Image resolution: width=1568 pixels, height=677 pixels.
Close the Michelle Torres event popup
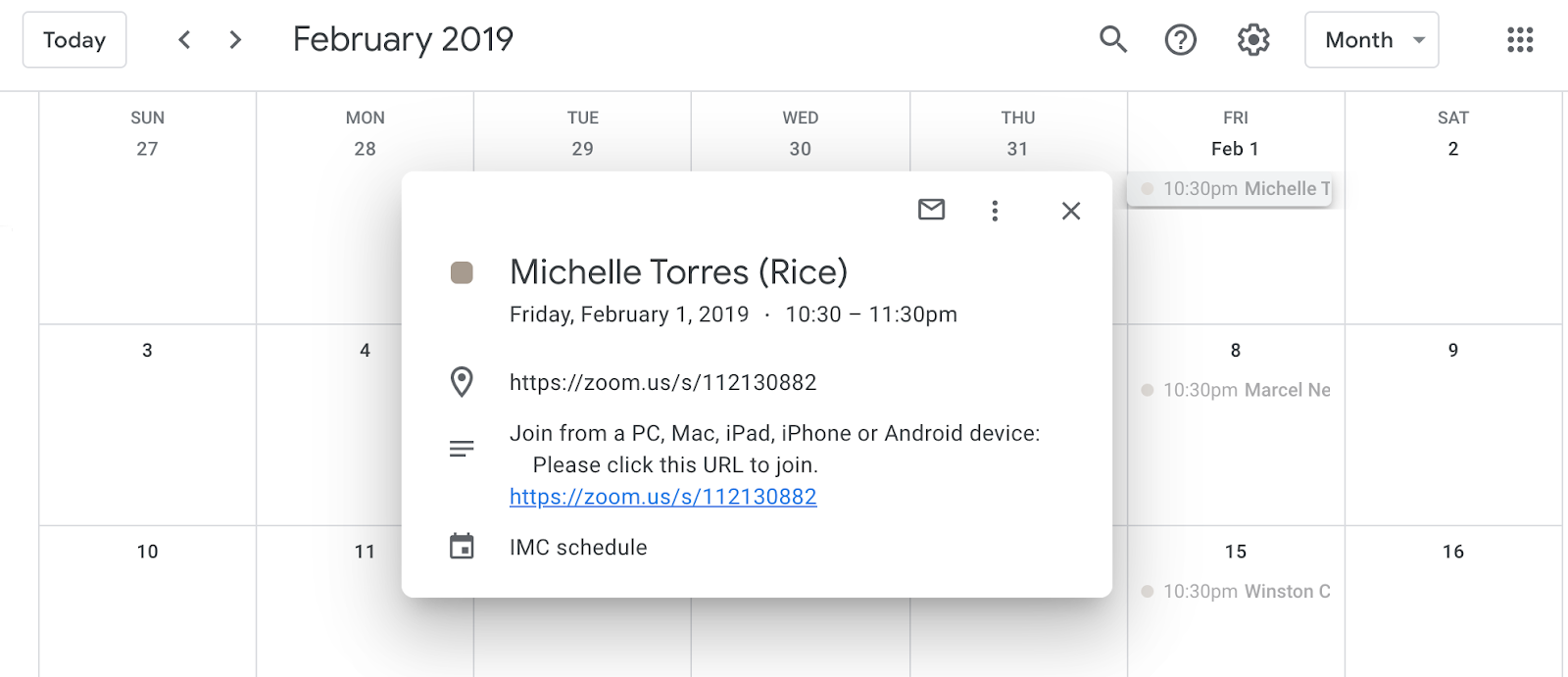pos(1070,211)
